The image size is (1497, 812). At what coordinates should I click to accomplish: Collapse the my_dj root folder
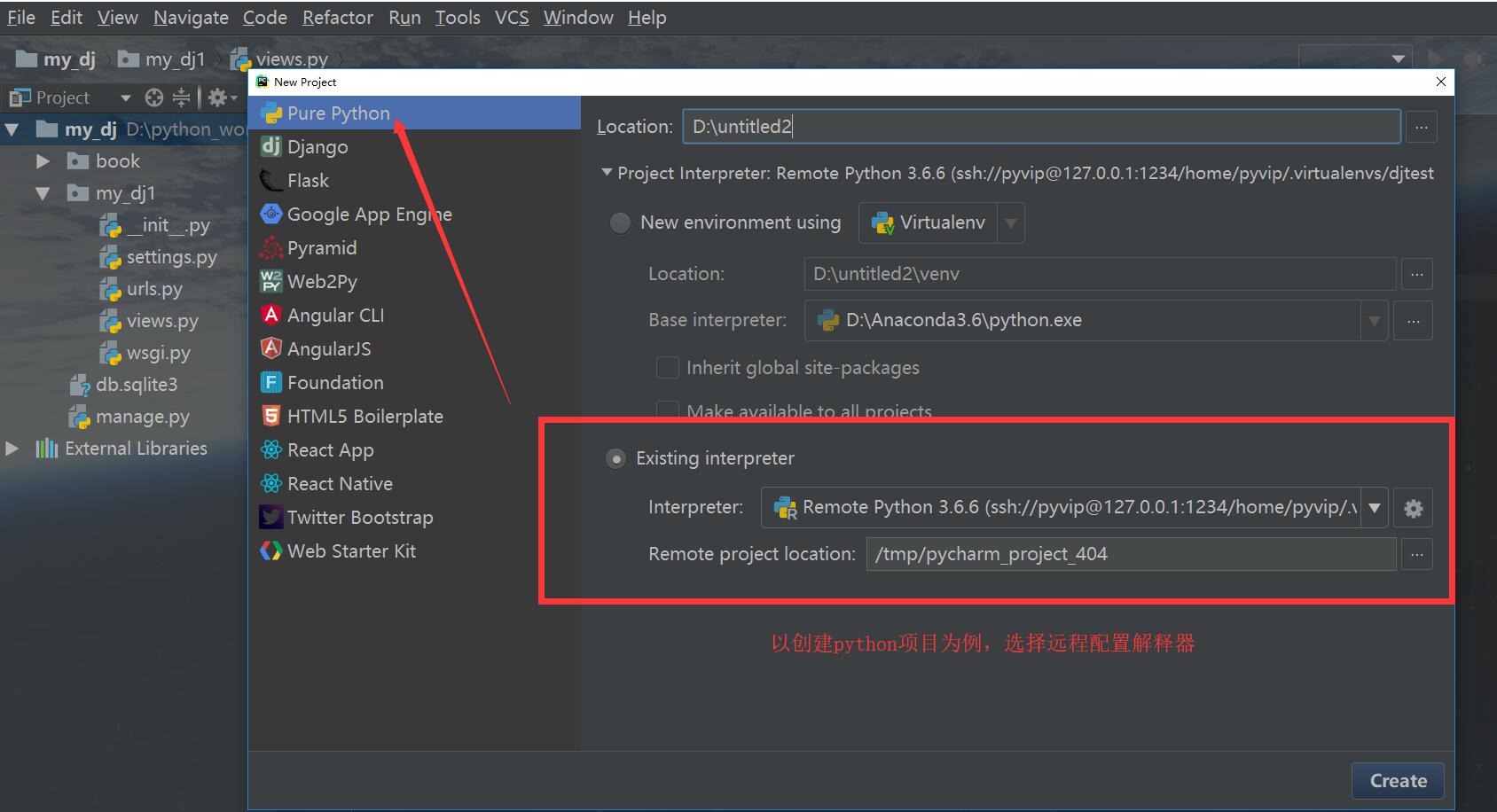coord(12,129)
